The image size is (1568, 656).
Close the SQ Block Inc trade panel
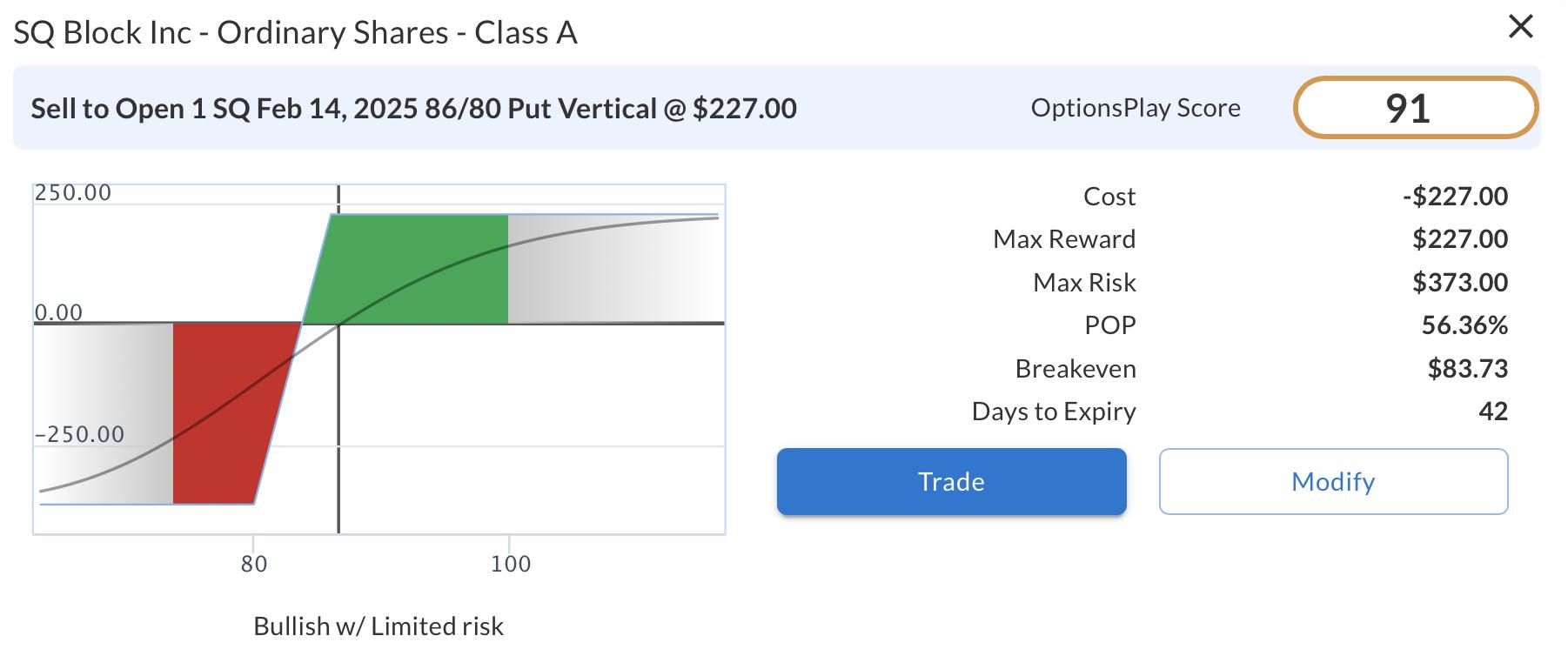[x=1520, y=27]
